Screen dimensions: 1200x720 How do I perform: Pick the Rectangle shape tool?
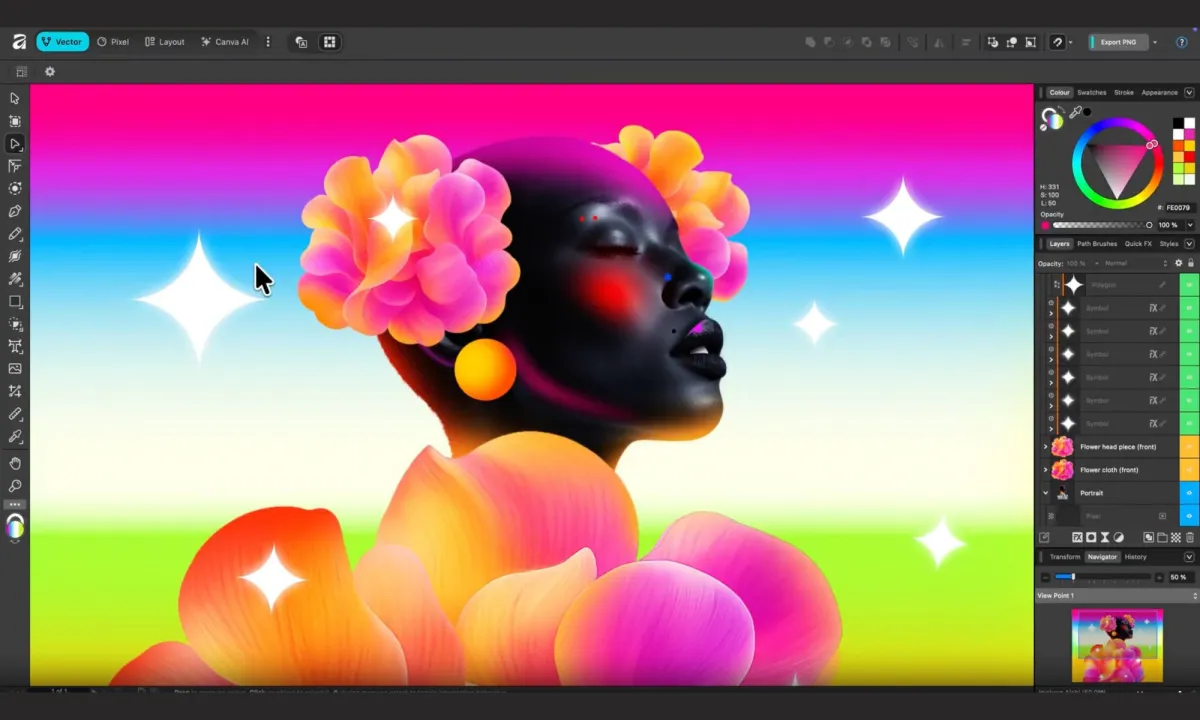tap(15, 301)
